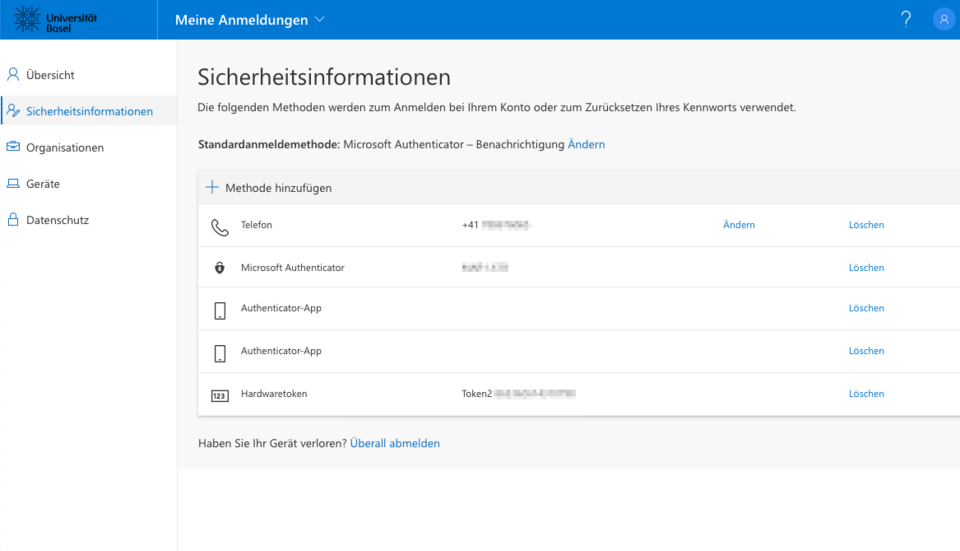Viewport: 960px width, 551px height.
Task: Open the Datenschutz page
Action: [x=57, y=220]
